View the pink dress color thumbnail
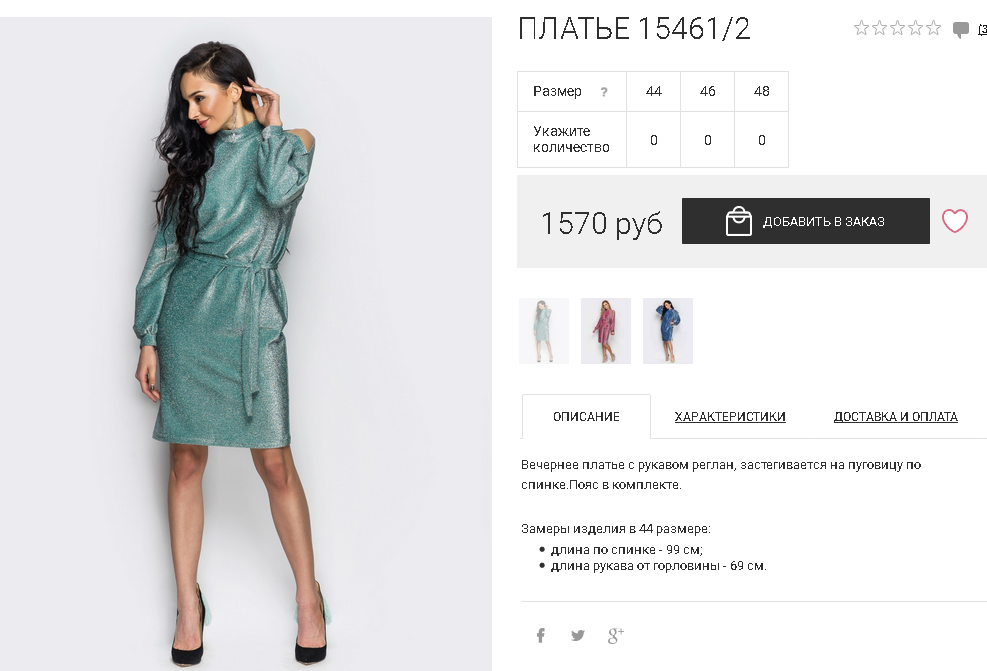The width and height of the screenshot is (987, 671). 606,331
